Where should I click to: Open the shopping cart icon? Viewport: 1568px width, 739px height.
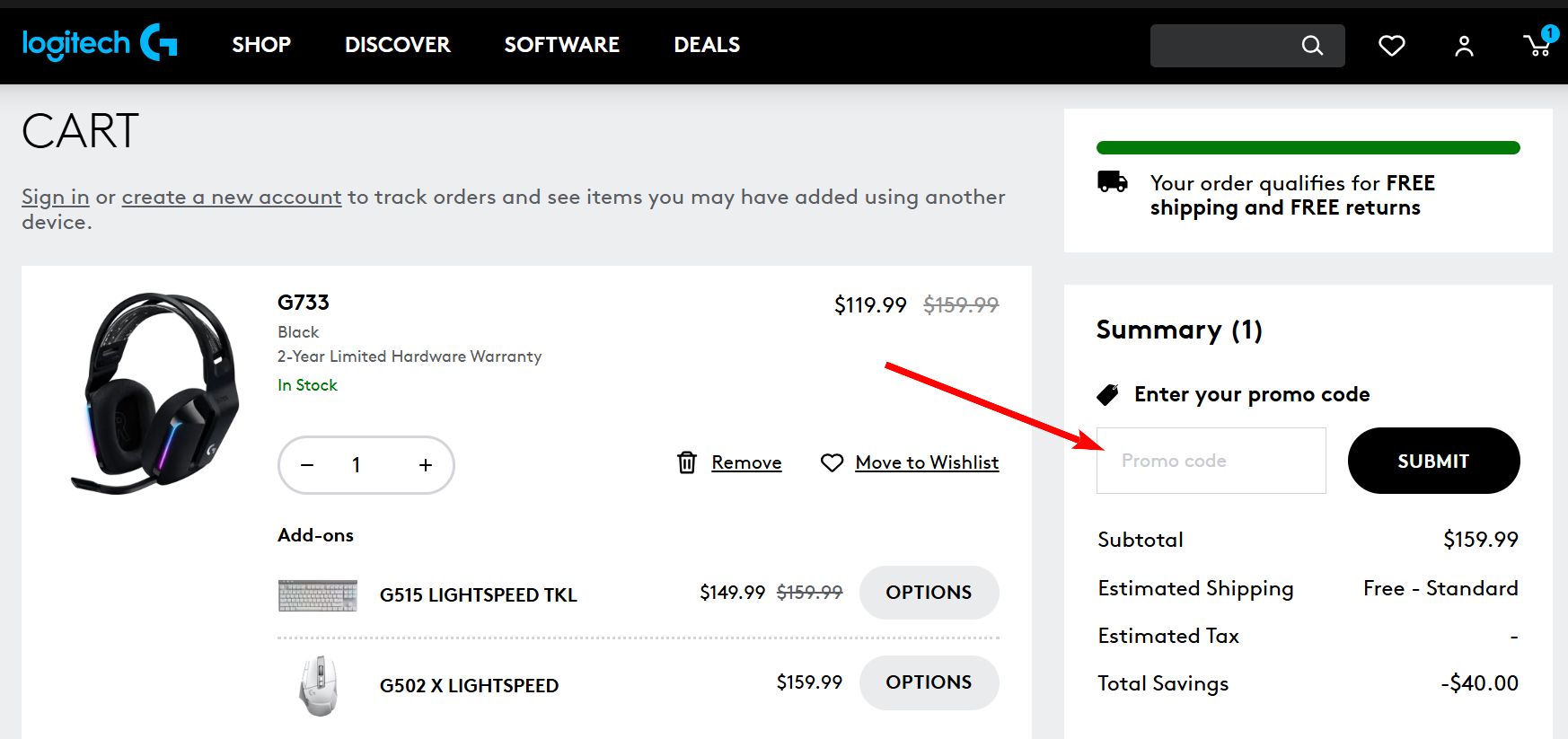pyautogui.click(x=1537, y=46)
